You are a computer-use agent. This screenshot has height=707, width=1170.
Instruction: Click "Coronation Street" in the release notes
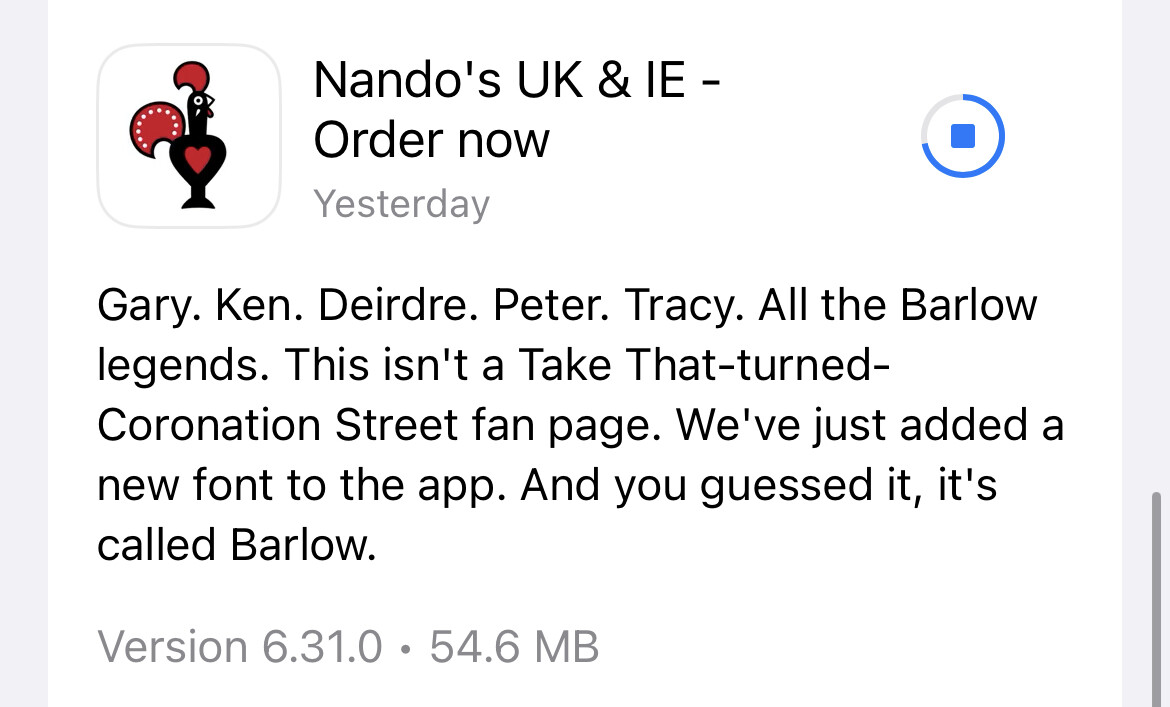point(277,425)
